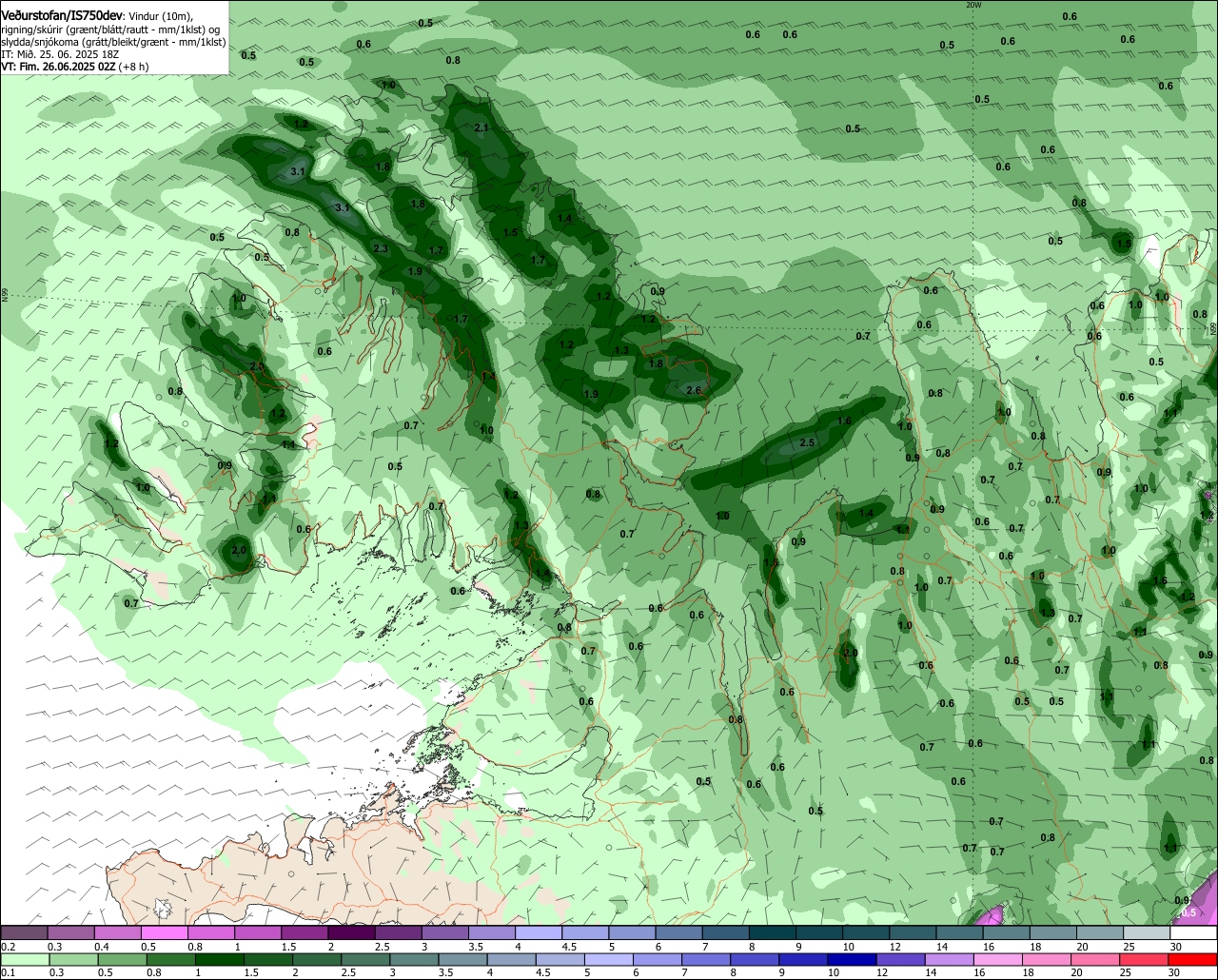Pick the pink rain legend swatch at 18
Viewport: 1218px width, 980px height.
(1045, 960)
